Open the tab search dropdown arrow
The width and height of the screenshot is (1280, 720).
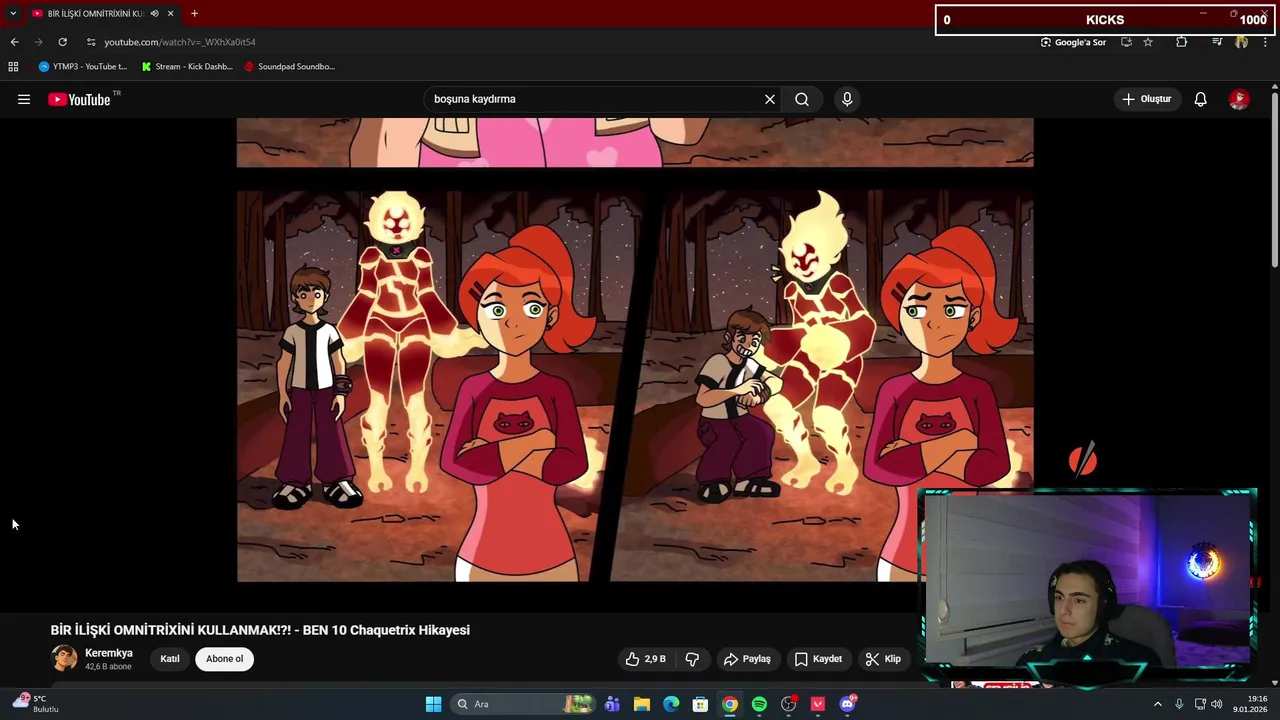[x=13, y=13]
